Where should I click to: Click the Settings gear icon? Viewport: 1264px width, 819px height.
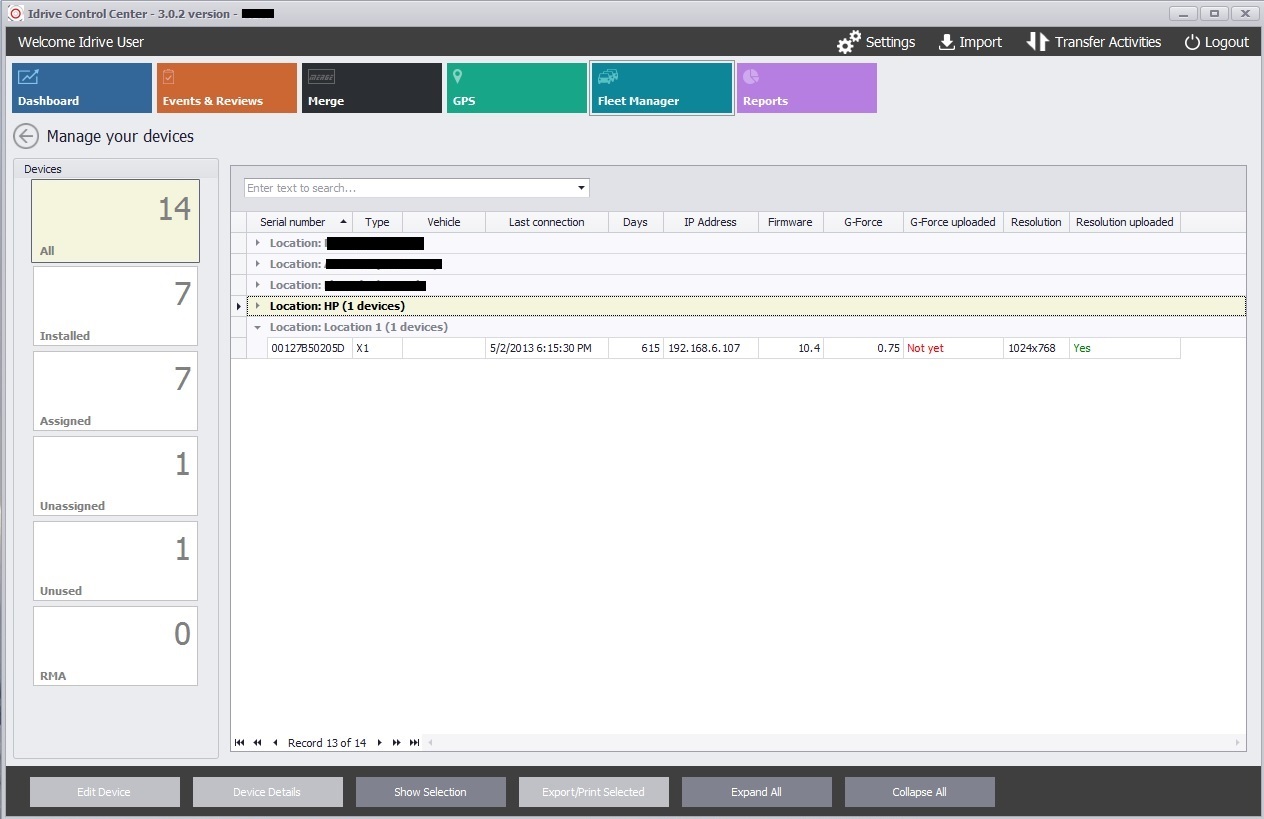coord(848,42)
